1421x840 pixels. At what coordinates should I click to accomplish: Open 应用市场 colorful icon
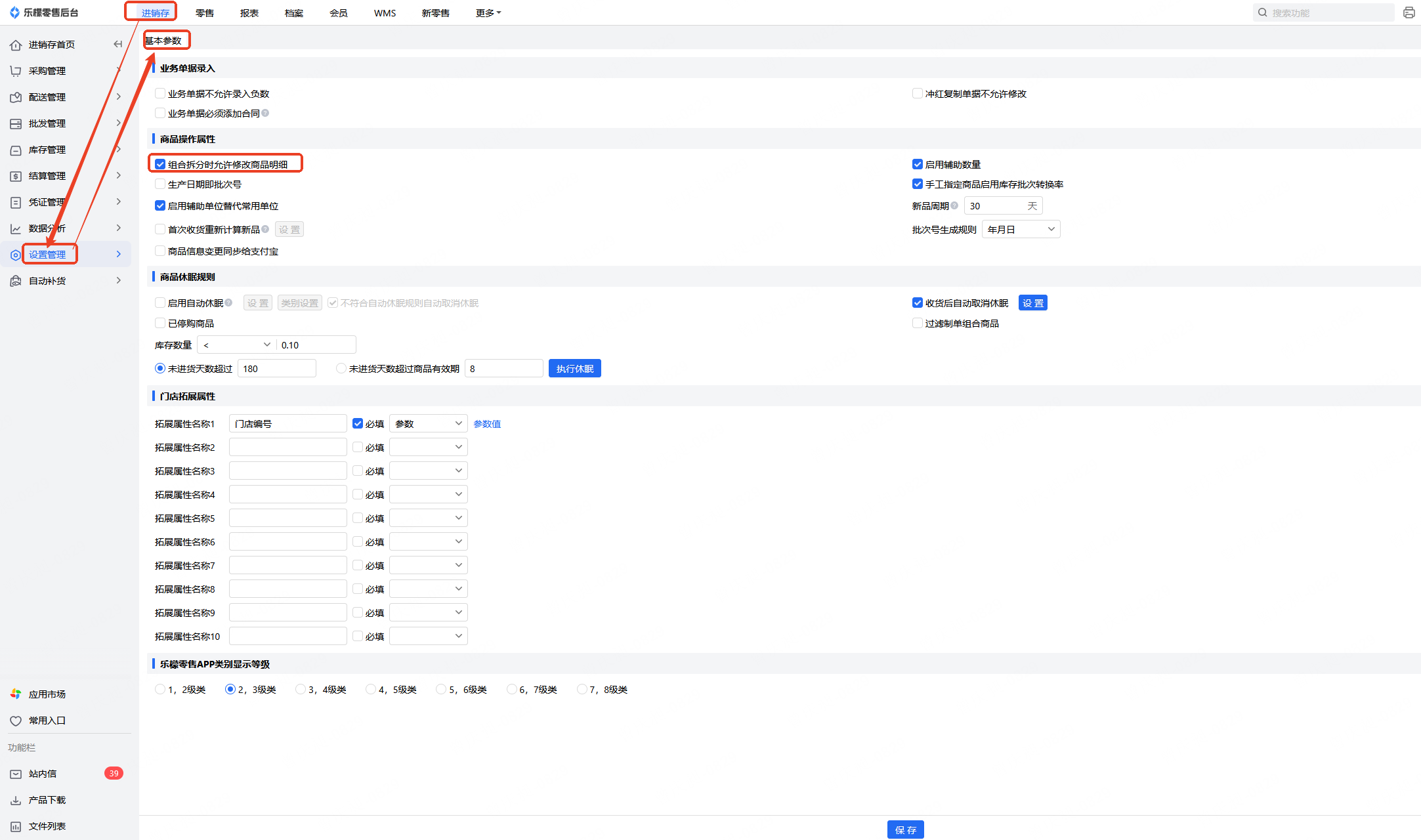point(16,694)
